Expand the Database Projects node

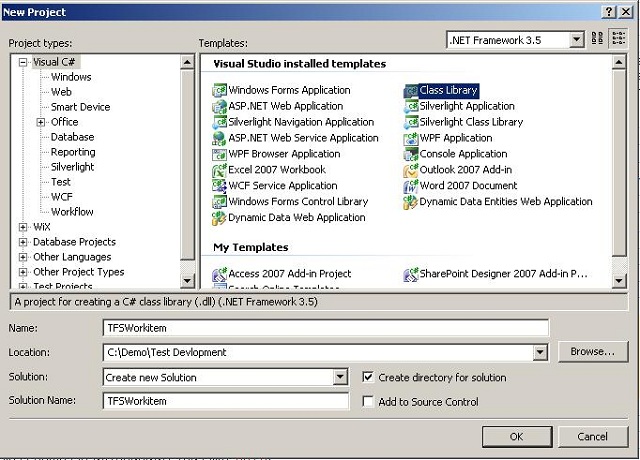pos(23,242)
